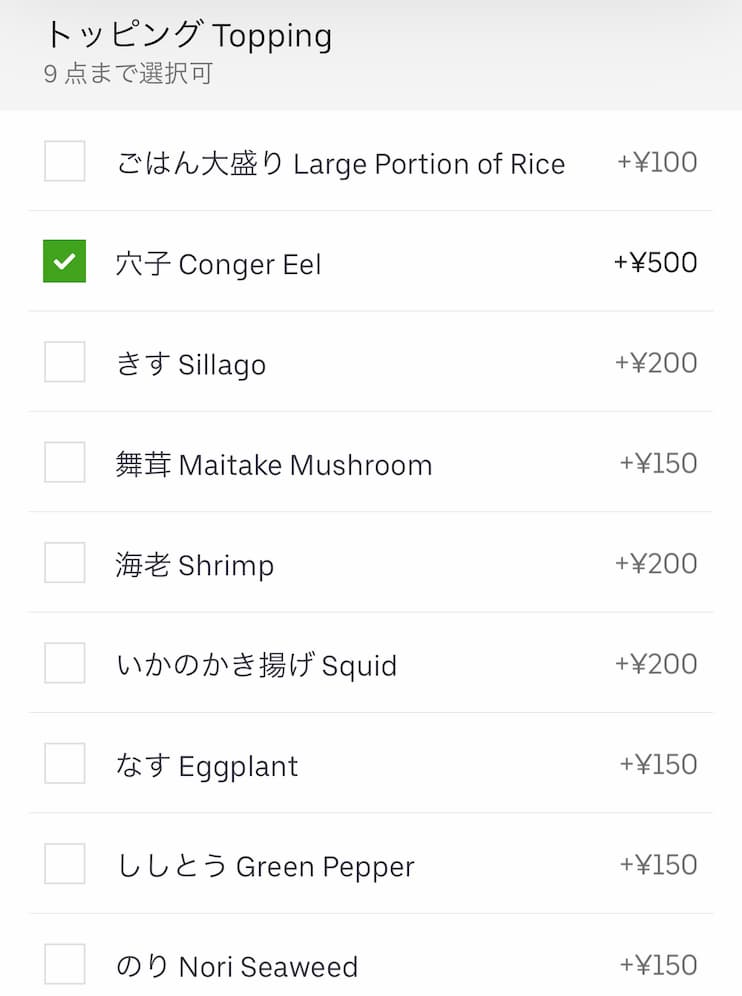742x996 pixels.
Task: Enable the Nori Seaweed checkbox
Action: [x=65, y=964]
